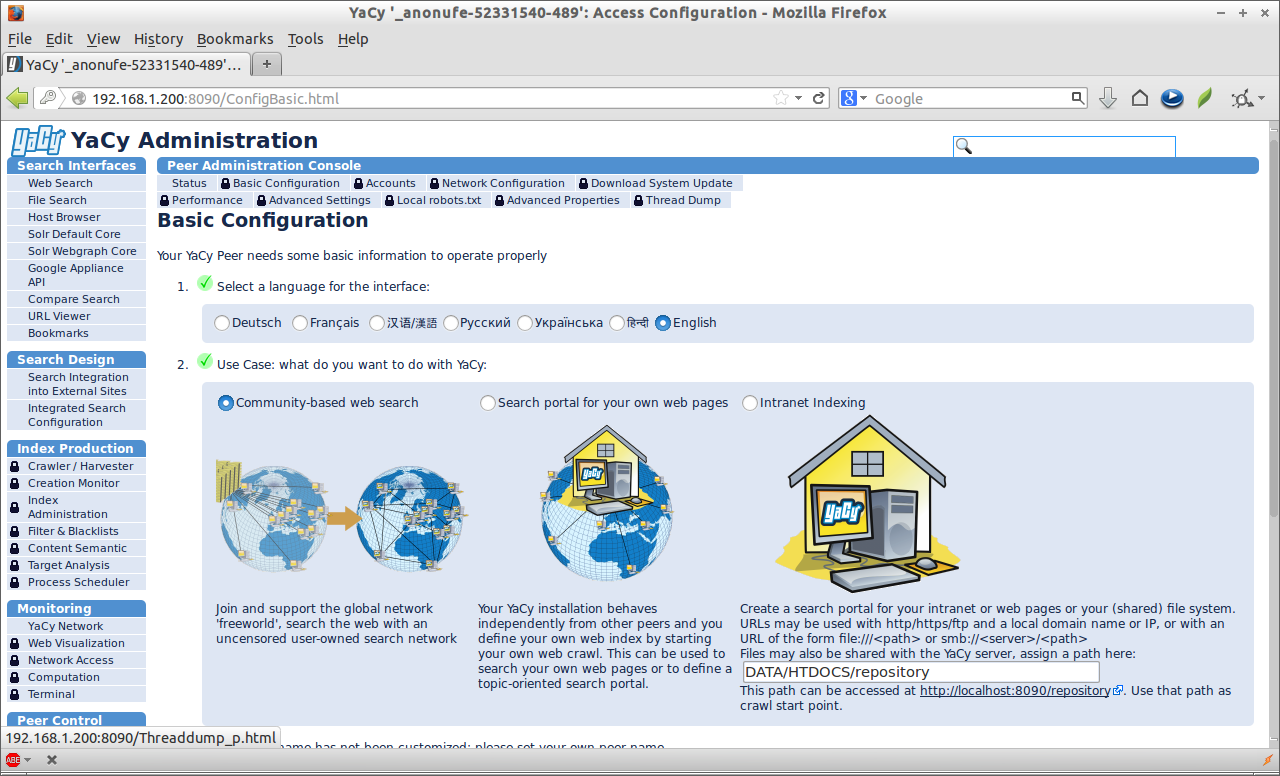Click the lock icon beside Terminal
Viewport: 1280px width, 776px height.
click(15, 695)
